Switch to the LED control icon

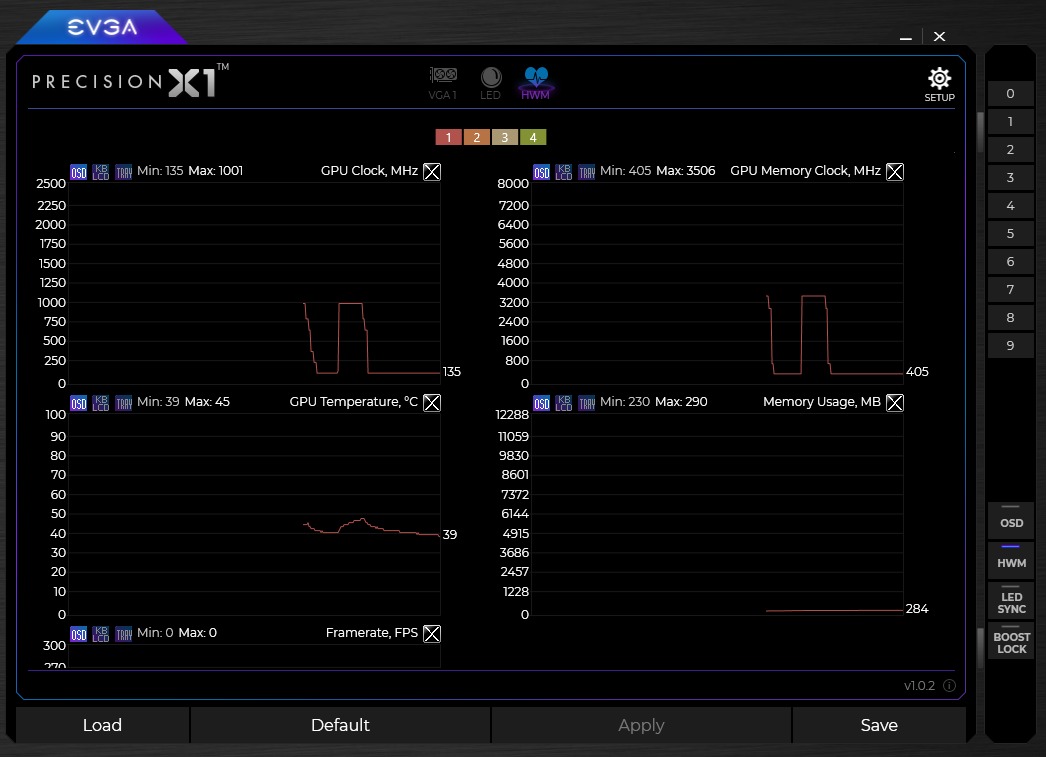coord(490,81)
